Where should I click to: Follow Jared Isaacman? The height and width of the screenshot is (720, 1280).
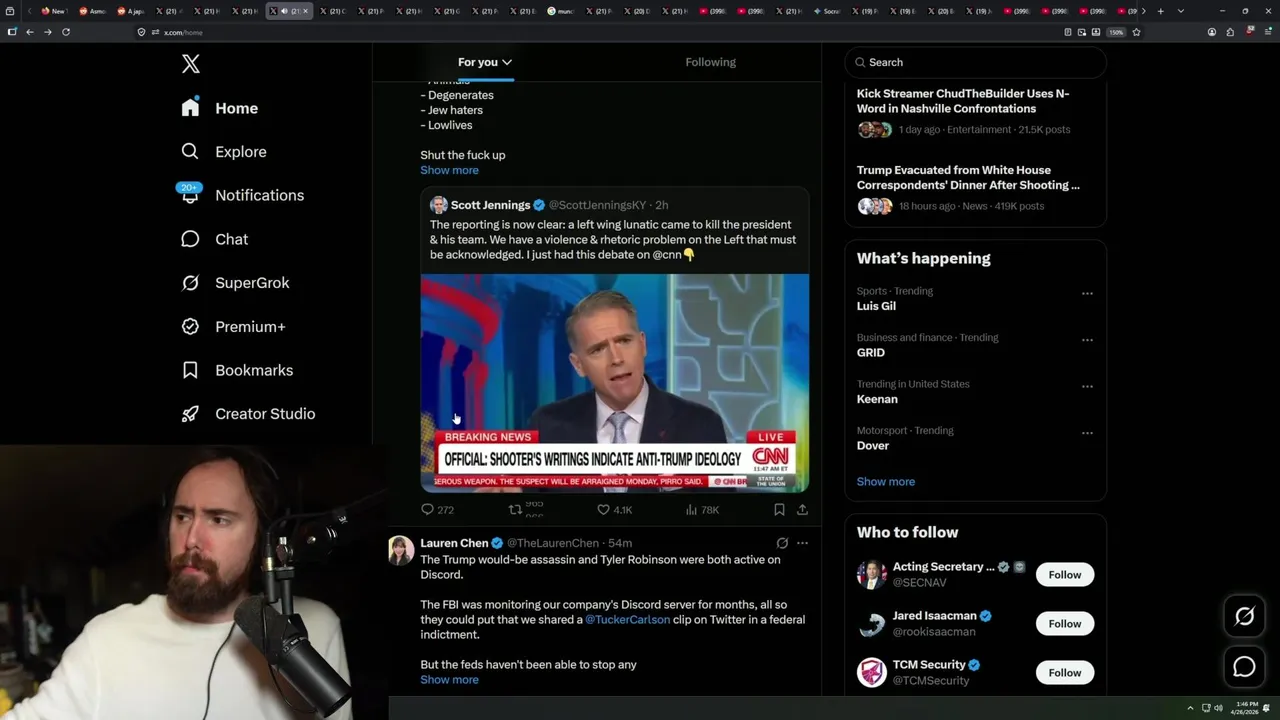coord(1065,624)
